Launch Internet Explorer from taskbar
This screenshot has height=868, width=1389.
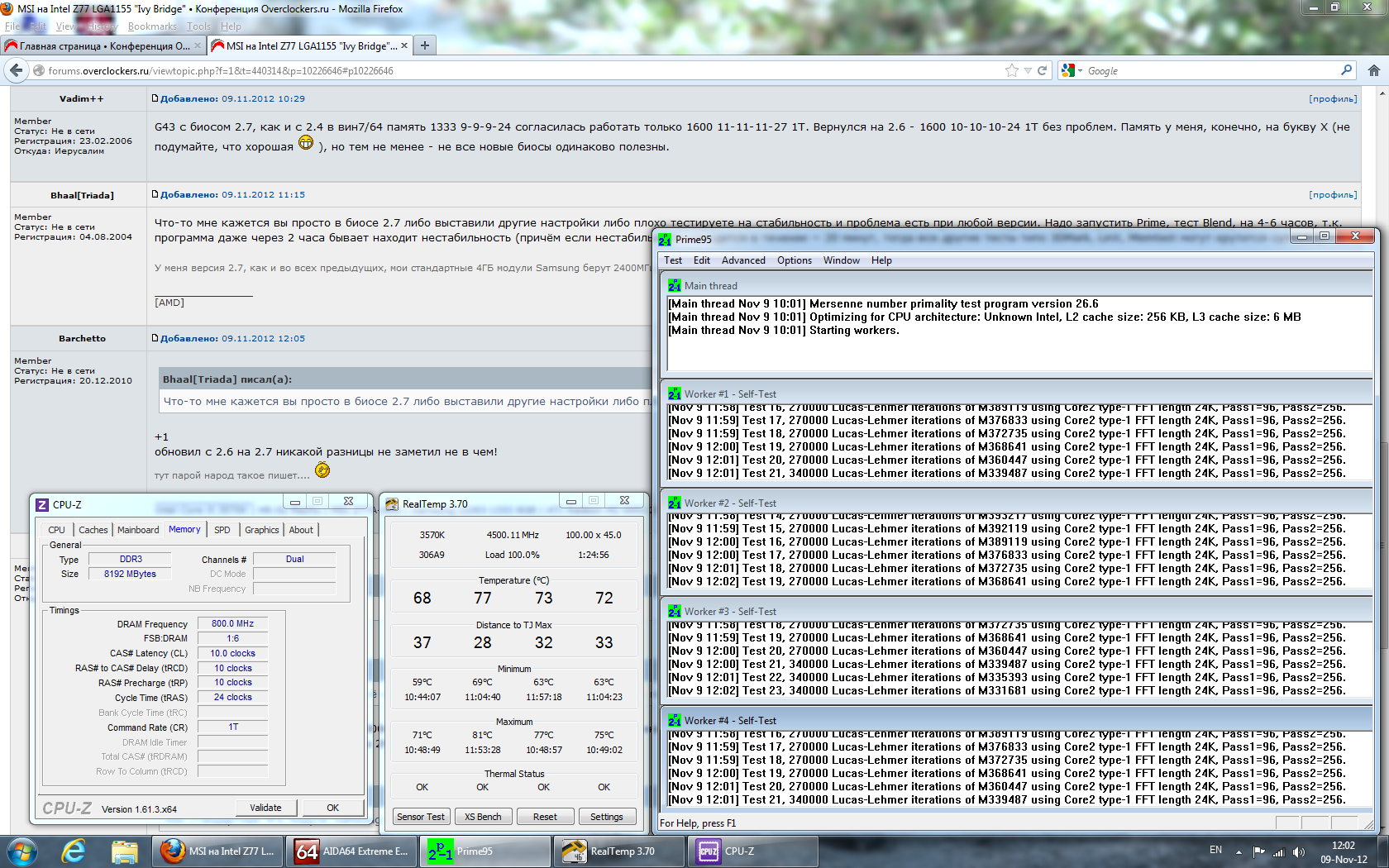pyautogui.click(x=74, y=851)
